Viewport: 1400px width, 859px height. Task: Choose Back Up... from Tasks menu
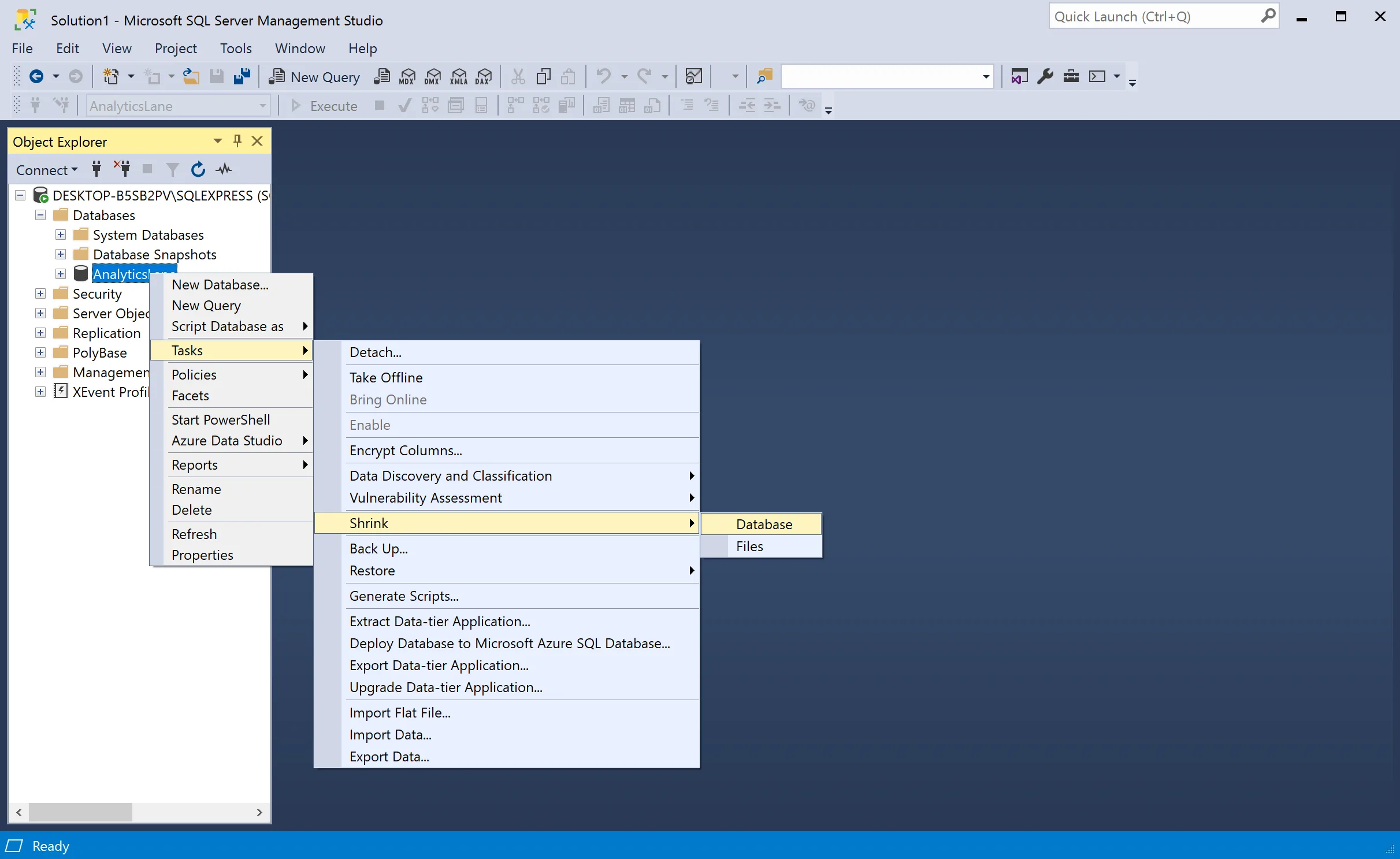pos(378,548)
